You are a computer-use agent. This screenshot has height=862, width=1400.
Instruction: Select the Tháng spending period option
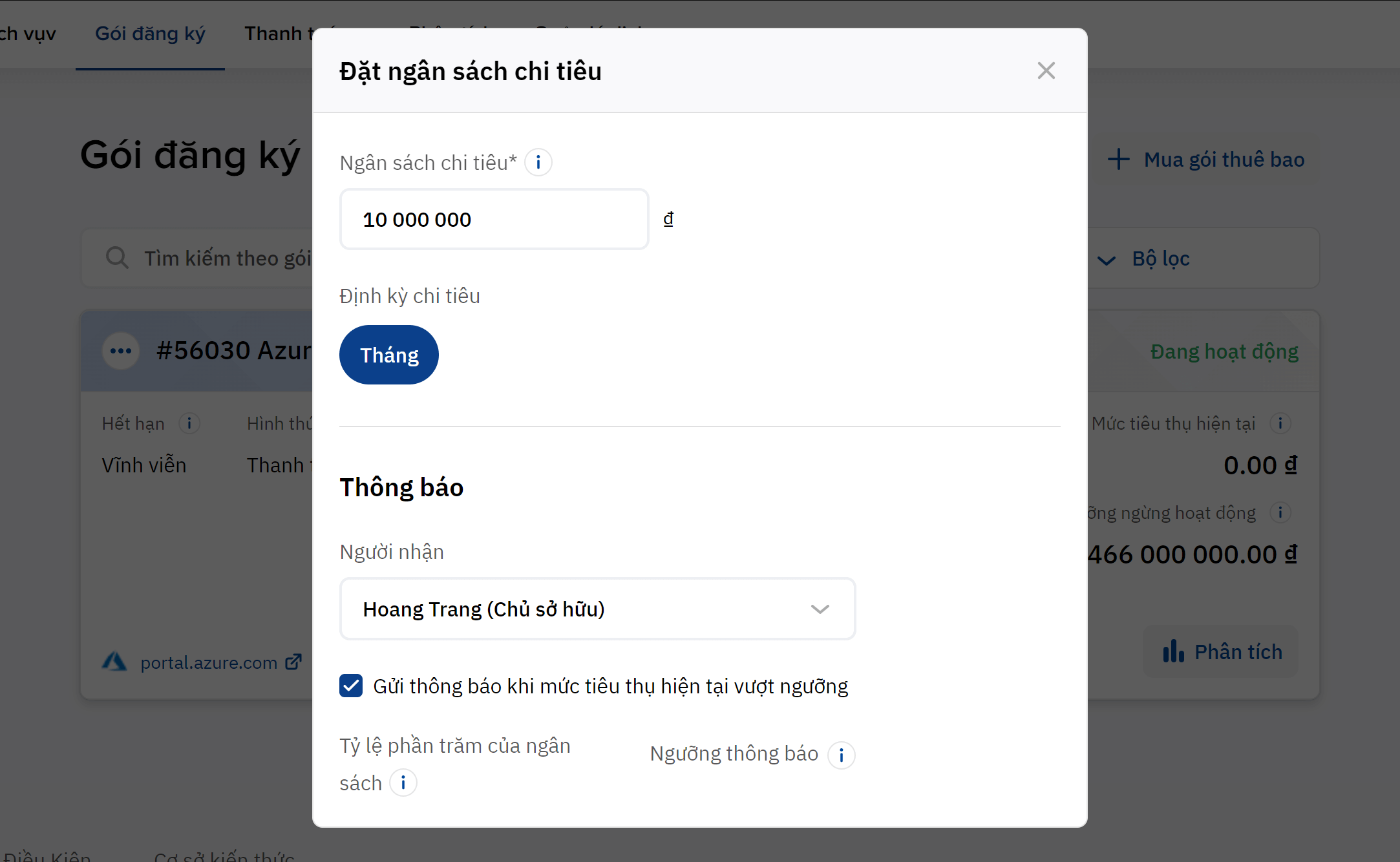coord(389,355)
